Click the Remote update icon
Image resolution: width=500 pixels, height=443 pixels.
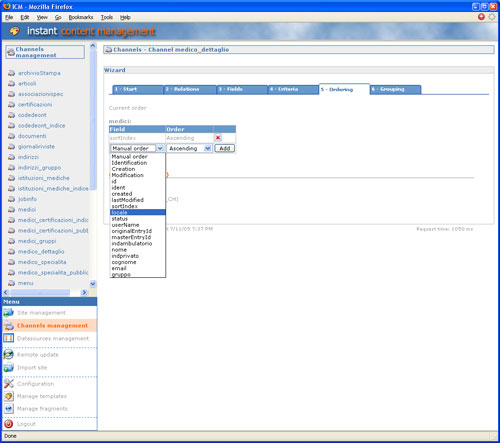(9, 355)
